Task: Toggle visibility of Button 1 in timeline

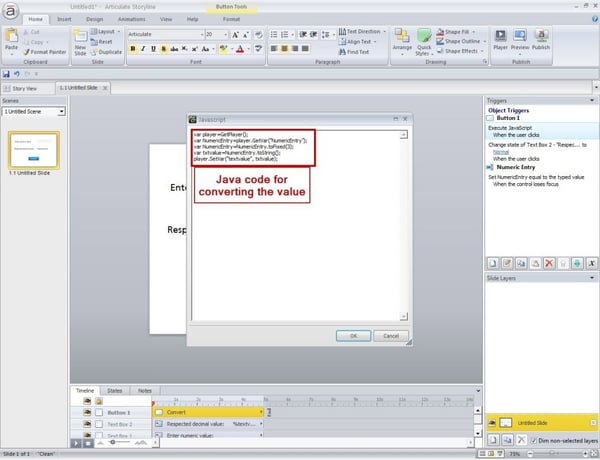Action: [87, 413]
